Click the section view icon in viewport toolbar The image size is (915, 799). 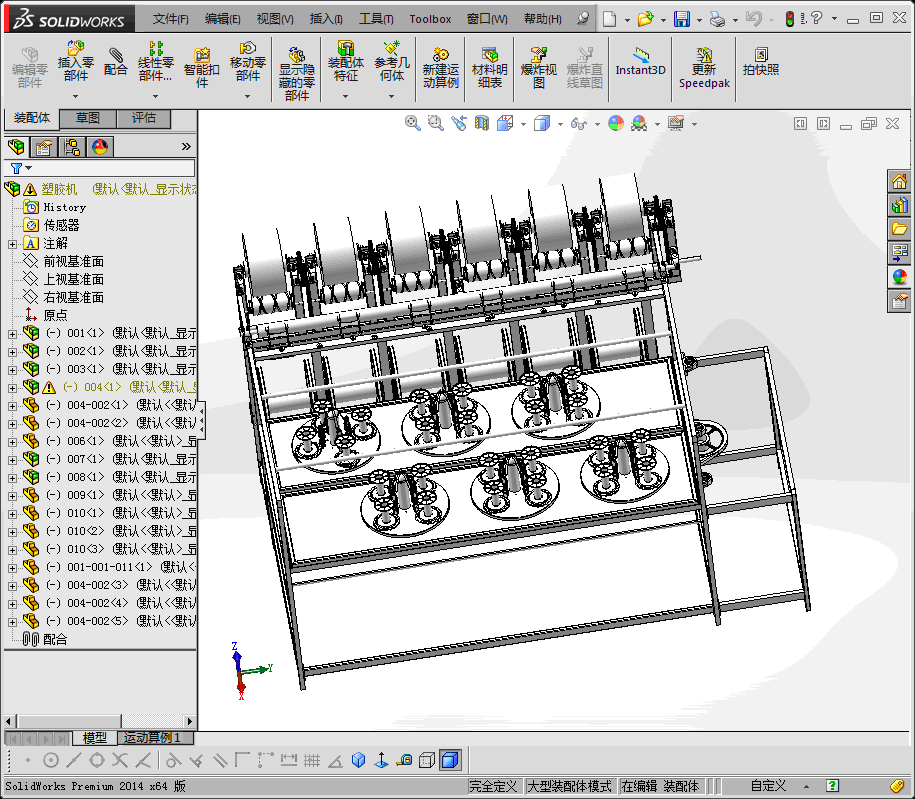[x=483, y=123]
